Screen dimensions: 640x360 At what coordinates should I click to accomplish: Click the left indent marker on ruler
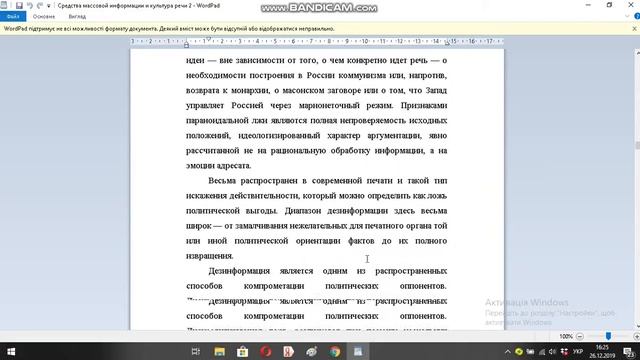(x=186, y=44)
